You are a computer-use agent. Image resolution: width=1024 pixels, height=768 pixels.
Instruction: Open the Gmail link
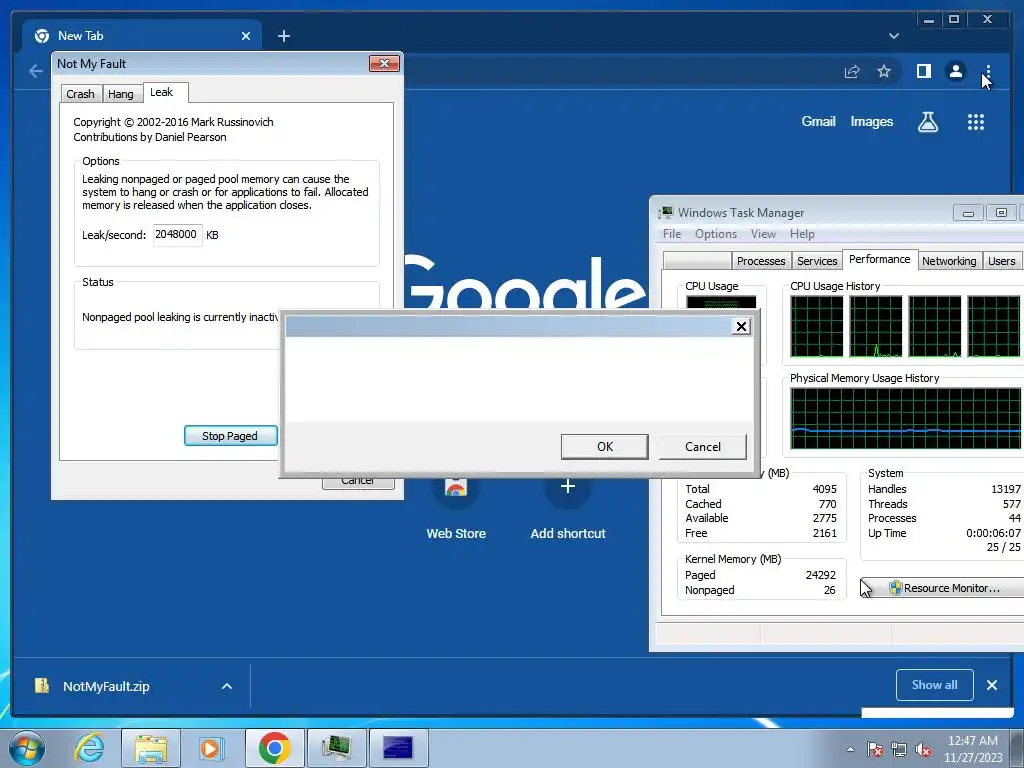click(818, 121)
